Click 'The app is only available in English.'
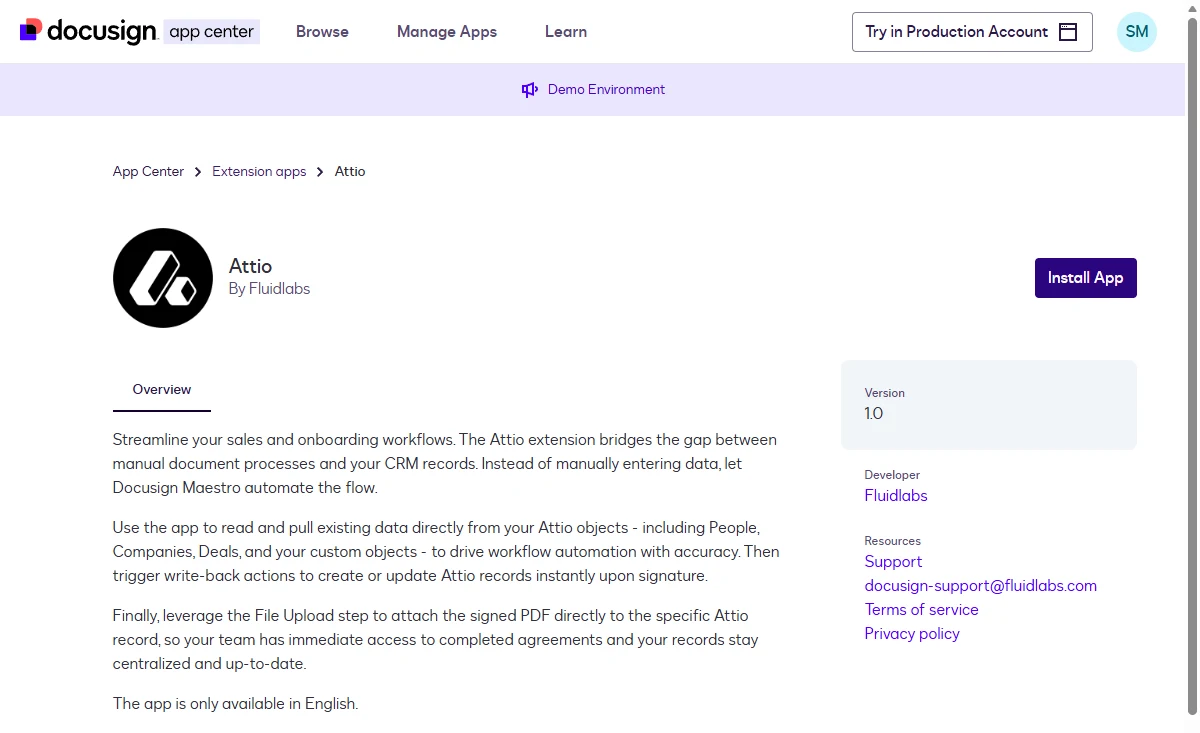Viewport: 1200px width, 733px height. click(x=235, y=704)
